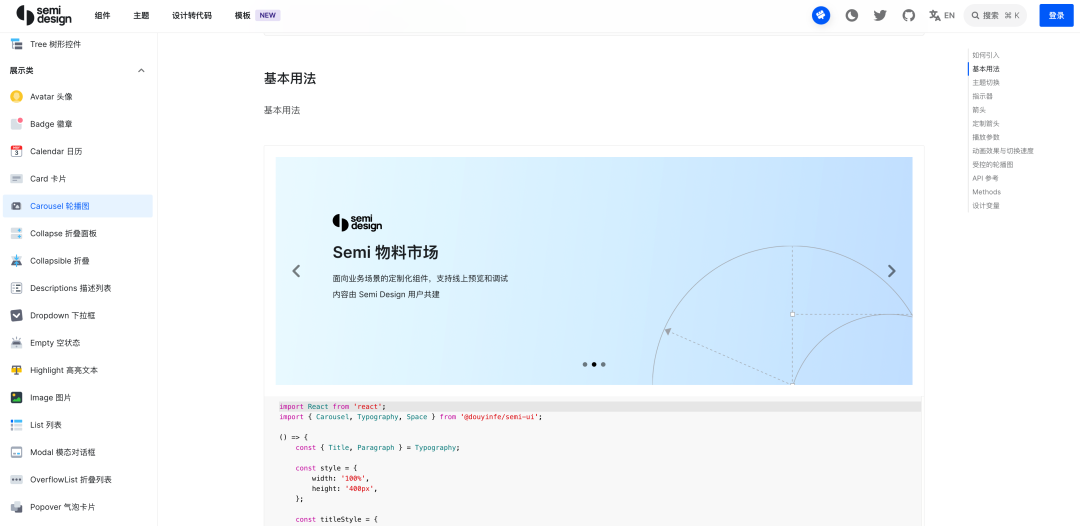
Task: Select the third carousel indicator dot
Action: tap(603, 364)
